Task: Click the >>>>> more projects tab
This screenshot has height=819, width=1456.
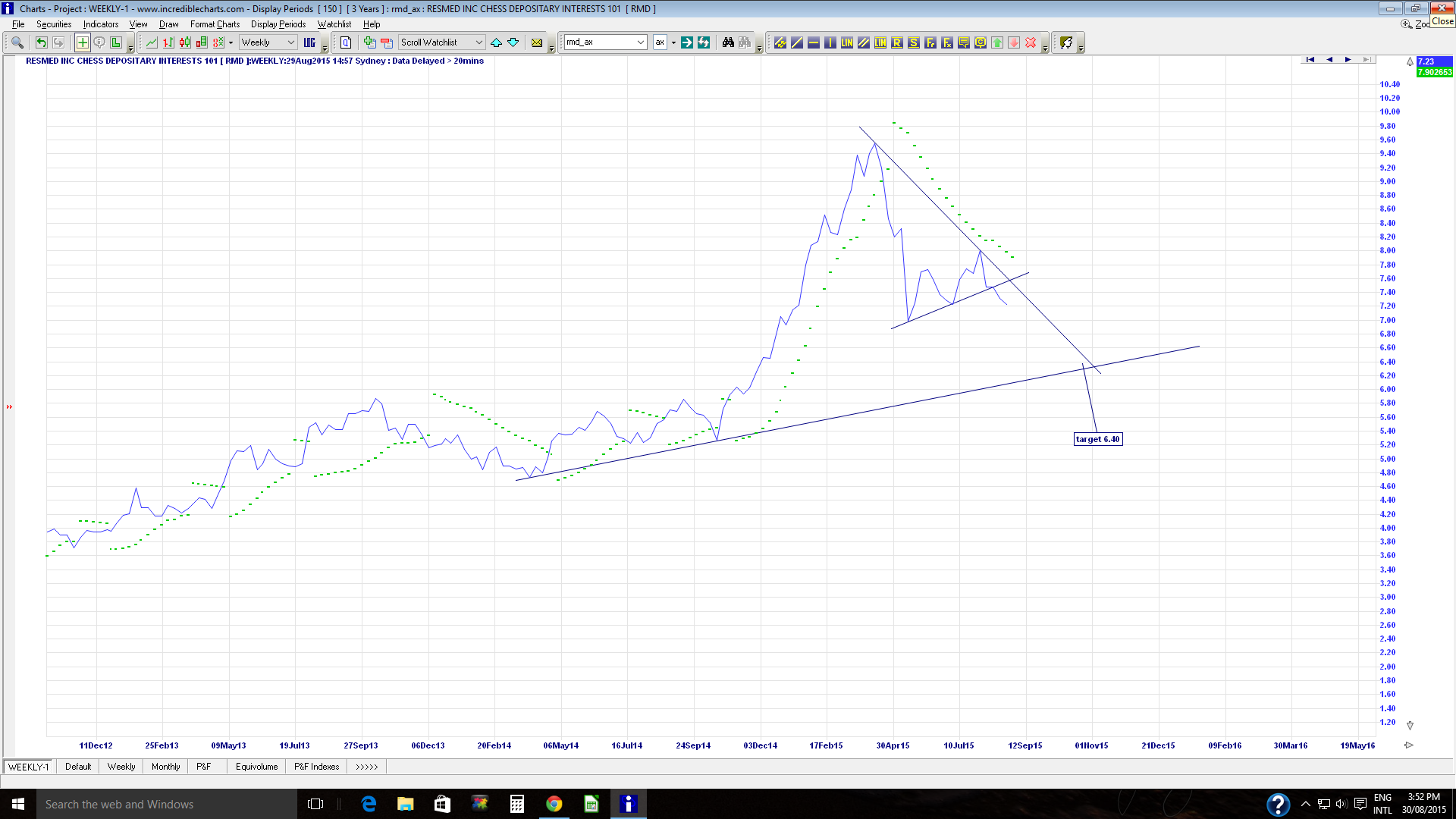Action: [x=367, y=767]
